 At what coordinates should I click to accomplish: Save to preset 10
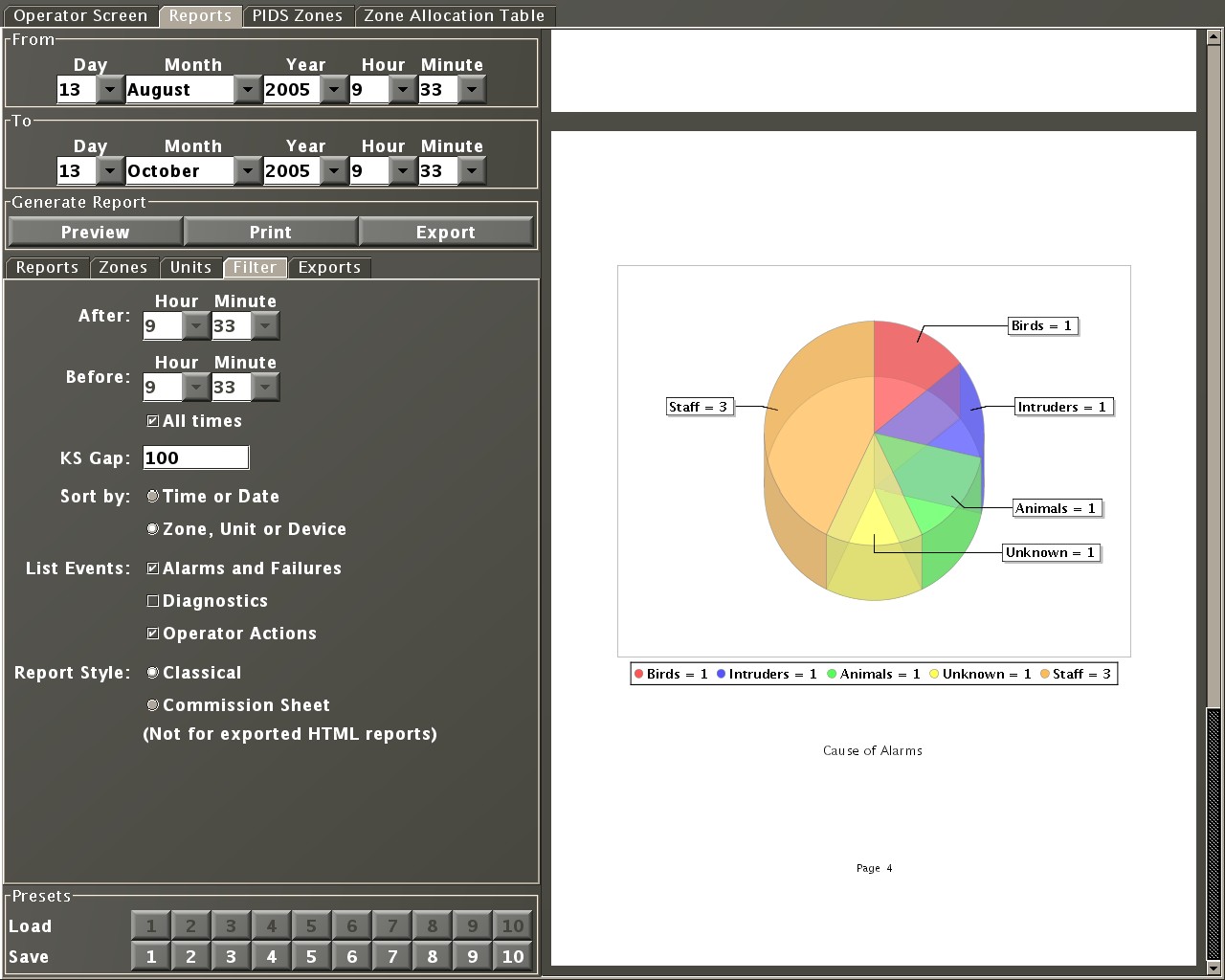click(513, 956)
